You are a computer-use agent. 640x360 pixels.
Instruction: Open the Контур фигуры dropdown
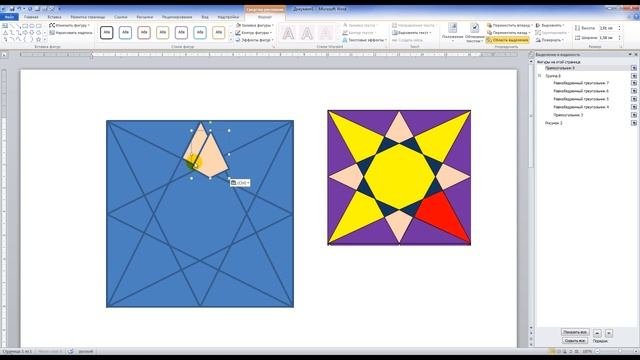click(254, 33)
